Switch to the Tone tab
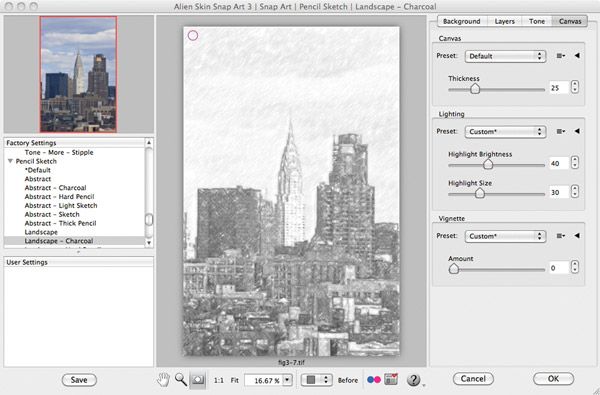This screenshot has height=395, width=600. tap(536, 21)
